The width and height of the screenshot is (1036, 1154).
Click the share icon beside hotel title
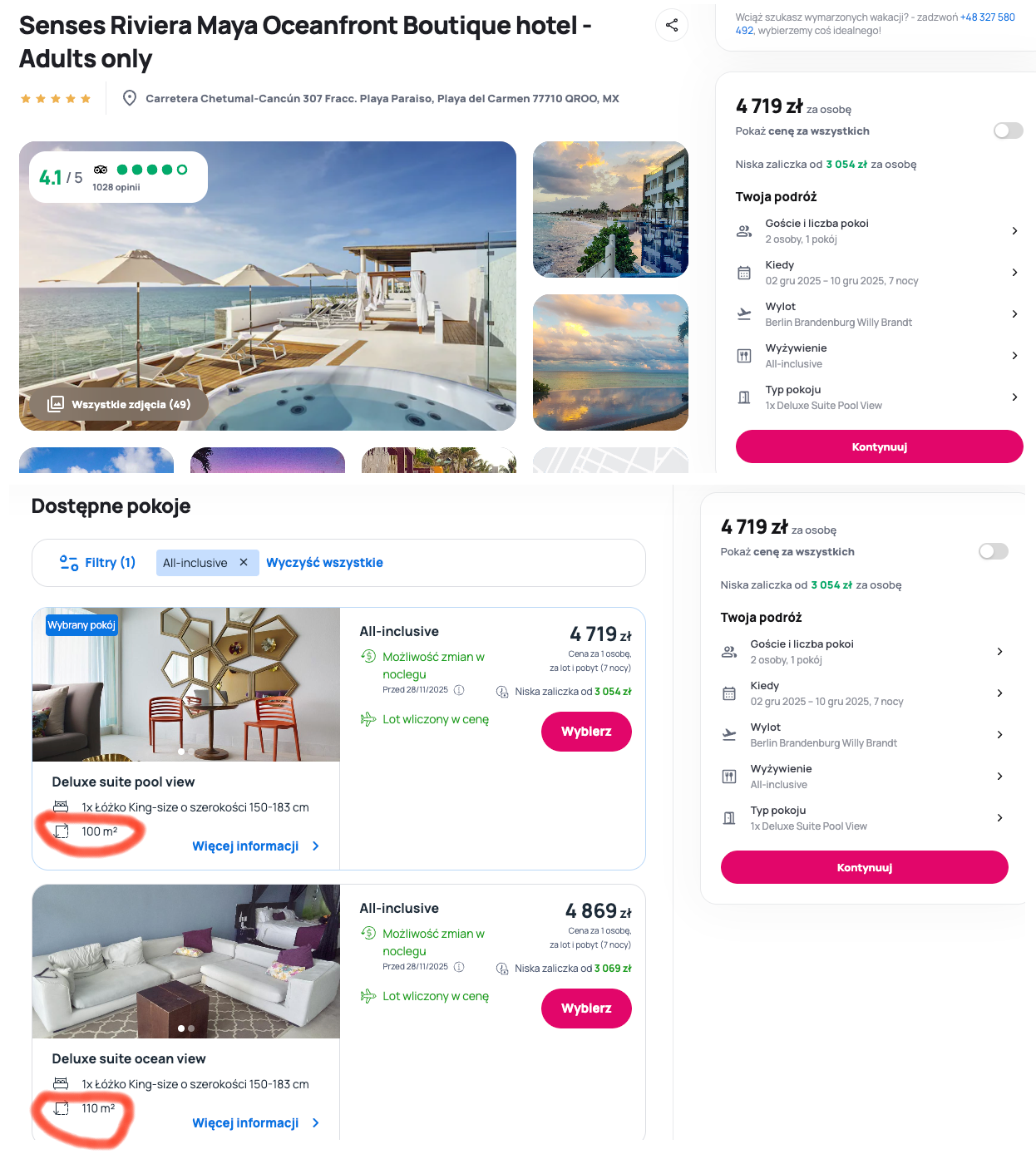point(672,25)
